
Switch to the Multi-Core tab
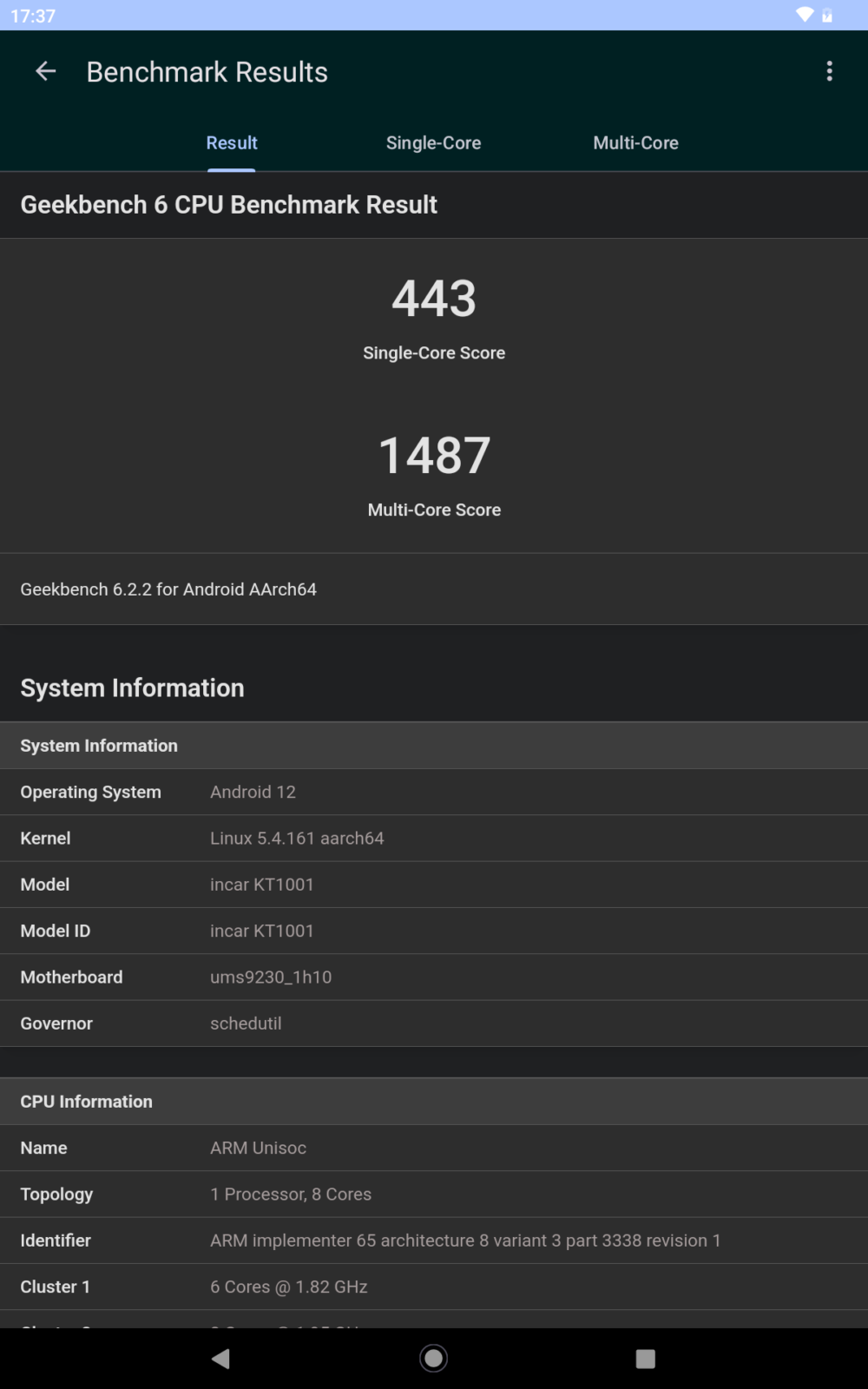pyautogui.click(x=635, y=143)
